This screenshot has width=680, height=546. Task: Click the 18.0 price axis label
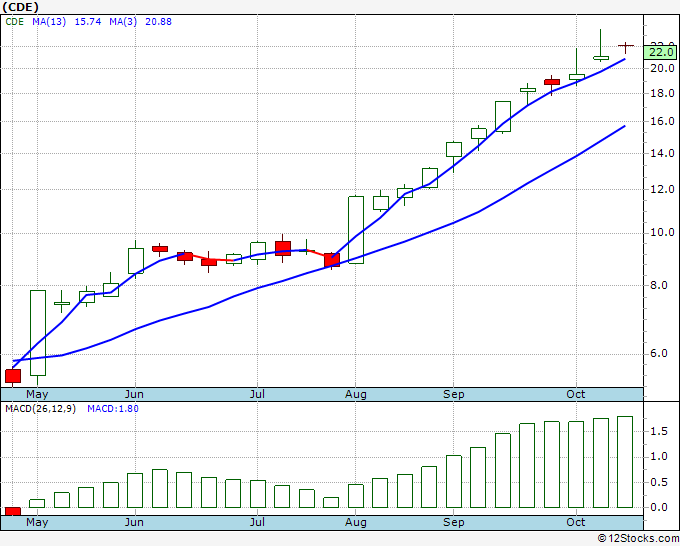pos(663,93)
